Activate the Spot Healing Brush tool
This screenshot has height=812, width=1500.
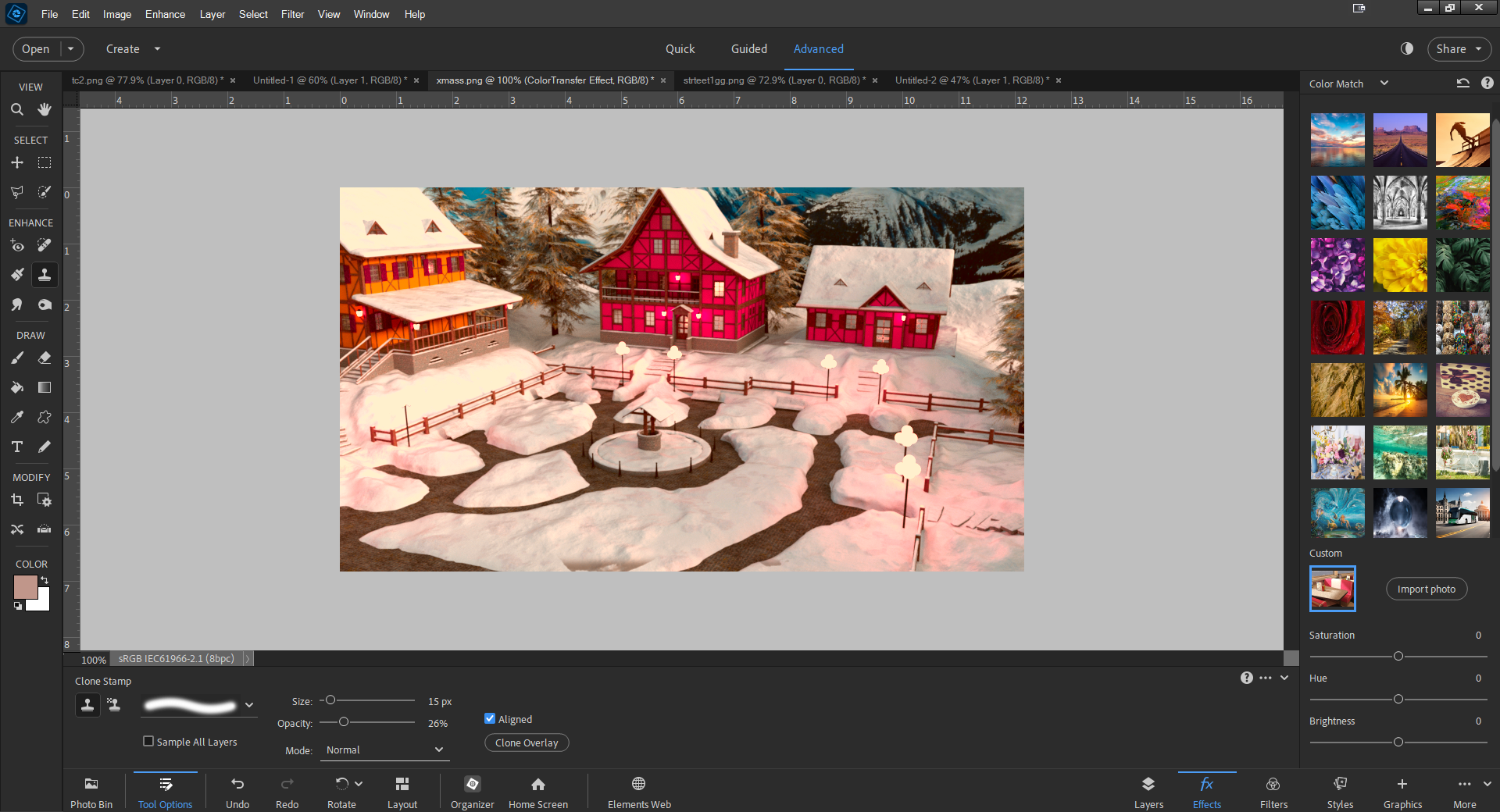pos(45,245)
